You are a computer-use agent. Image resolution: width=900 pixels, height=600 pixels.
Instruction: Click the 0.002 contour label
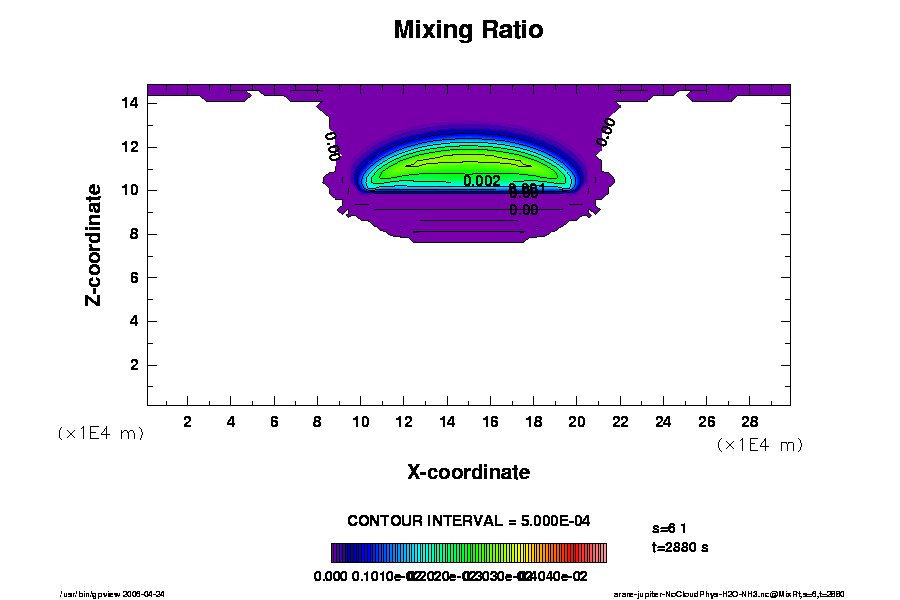coord(482,181)
